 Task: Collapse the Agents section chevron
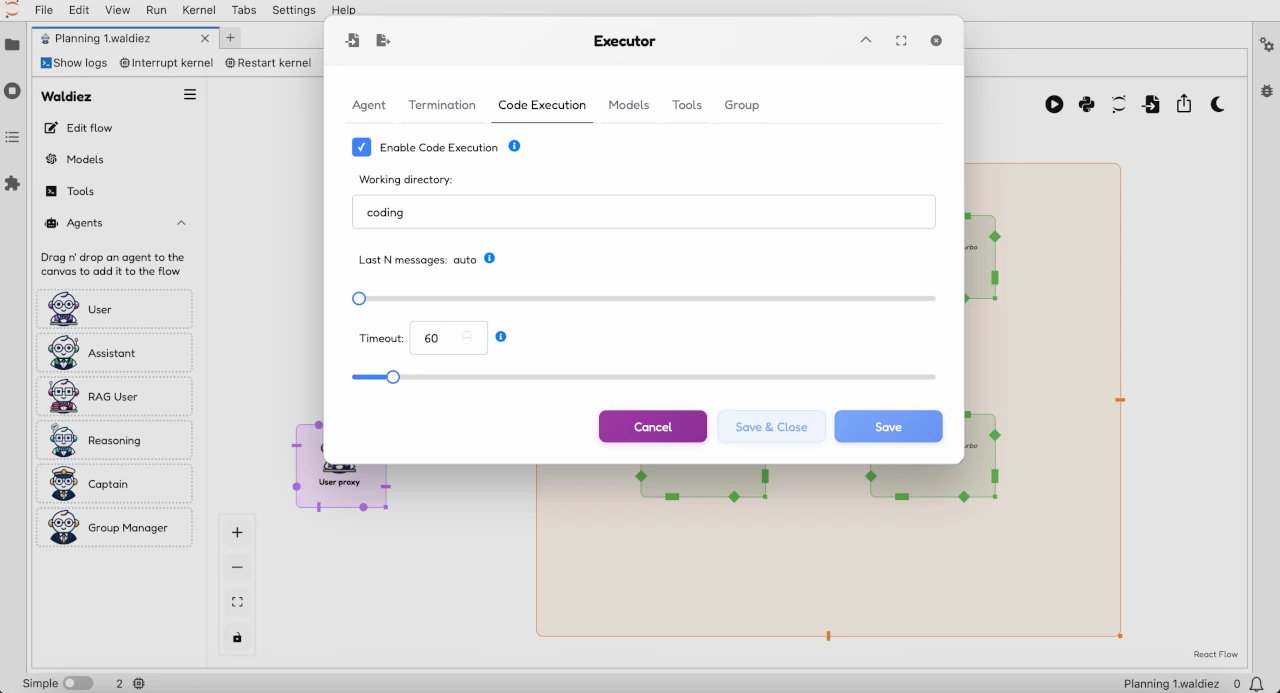(181, 223)
